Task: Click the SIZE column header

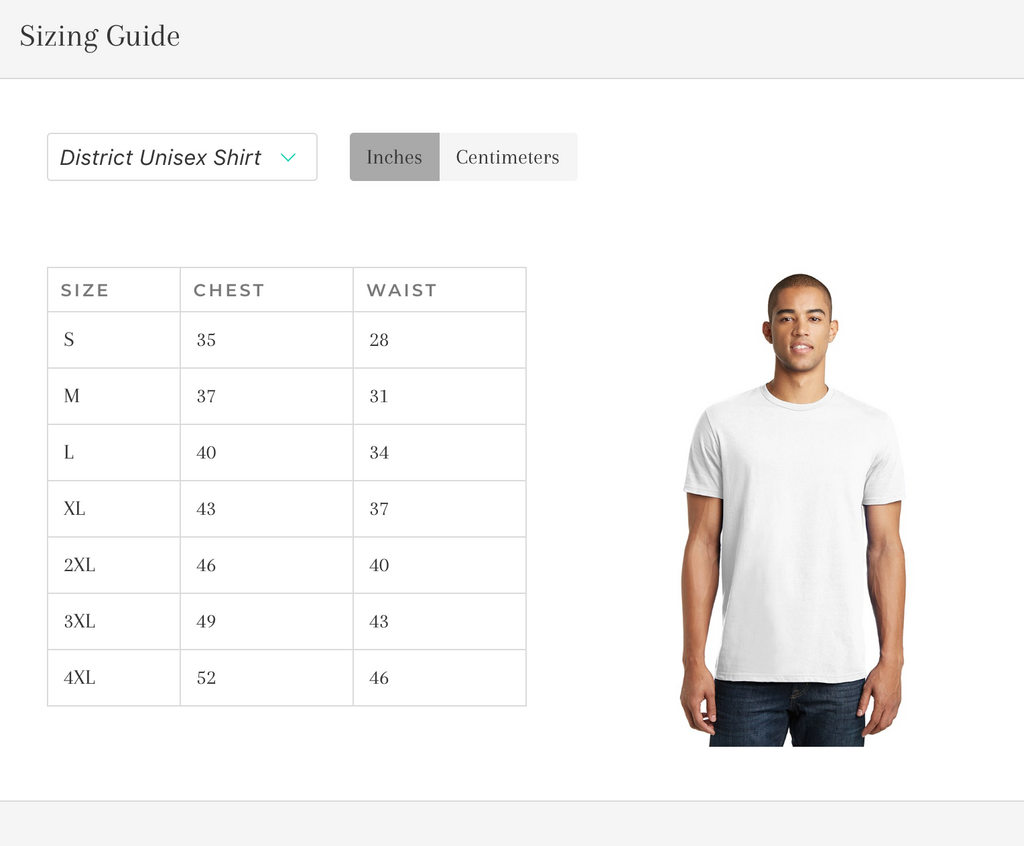Action: coord(85,290)
